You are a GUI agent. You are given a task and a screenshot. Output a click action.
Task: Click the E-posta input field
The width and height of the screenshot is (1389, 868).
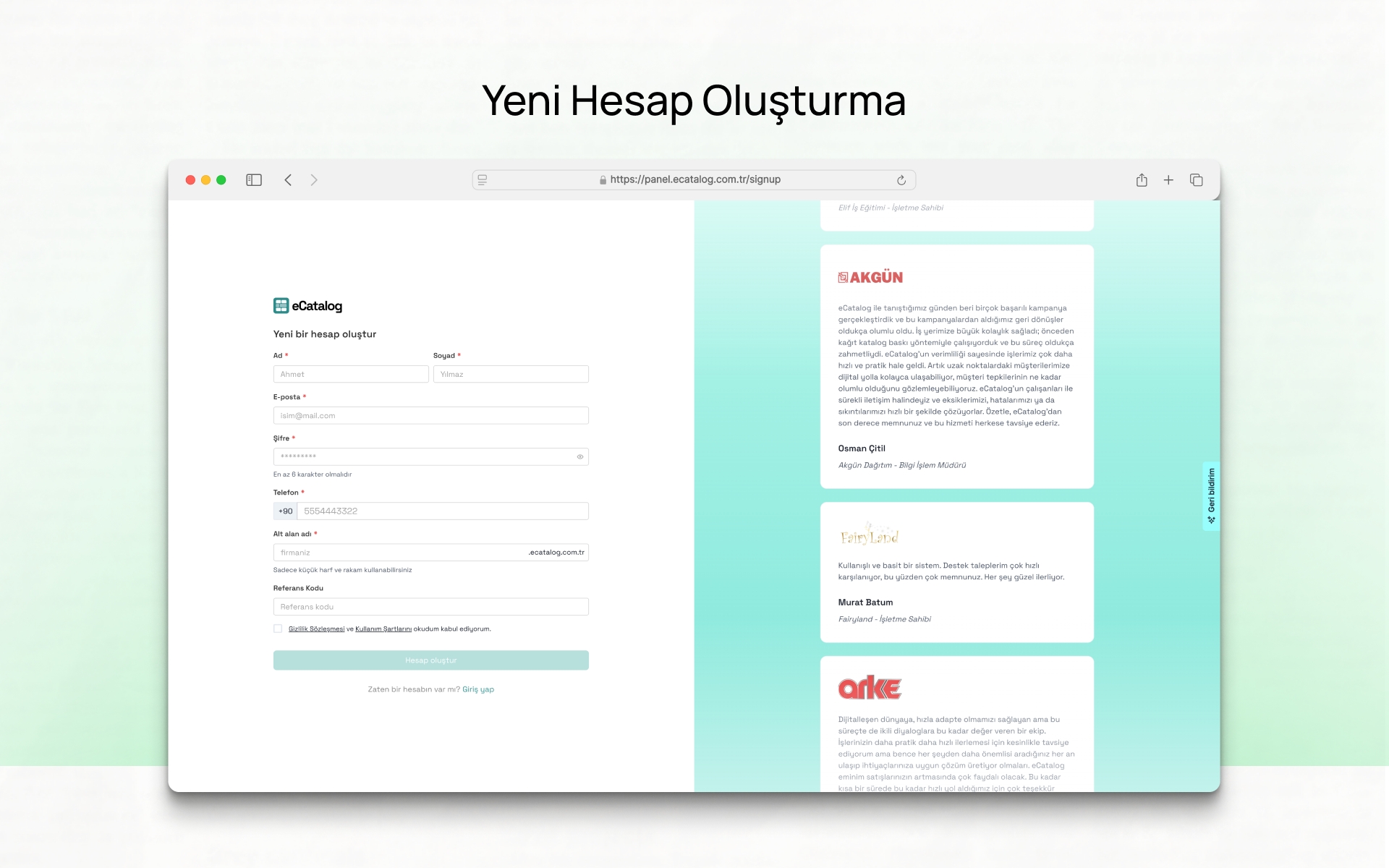(x=430, y=416)
